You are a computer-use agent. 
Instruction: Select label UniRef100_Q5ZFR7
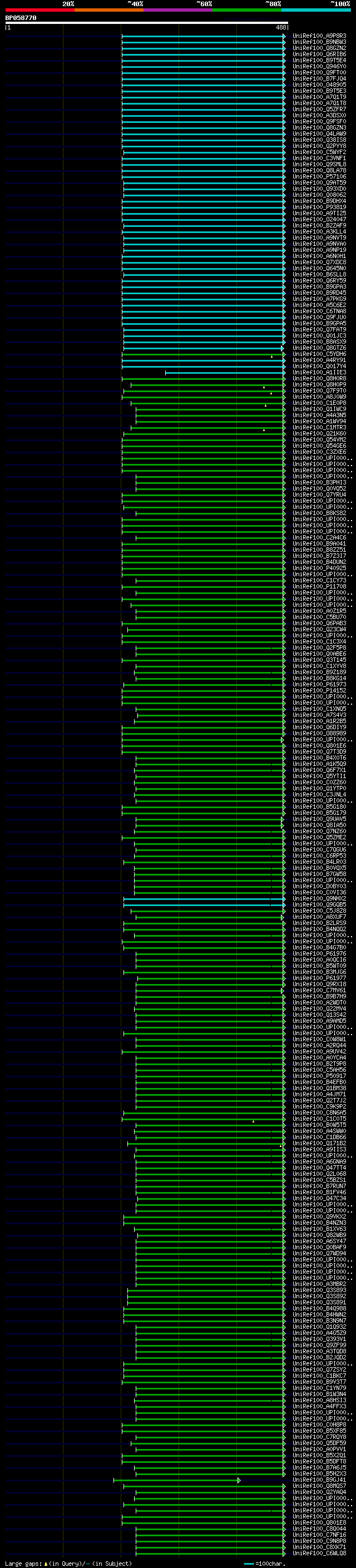319,110
